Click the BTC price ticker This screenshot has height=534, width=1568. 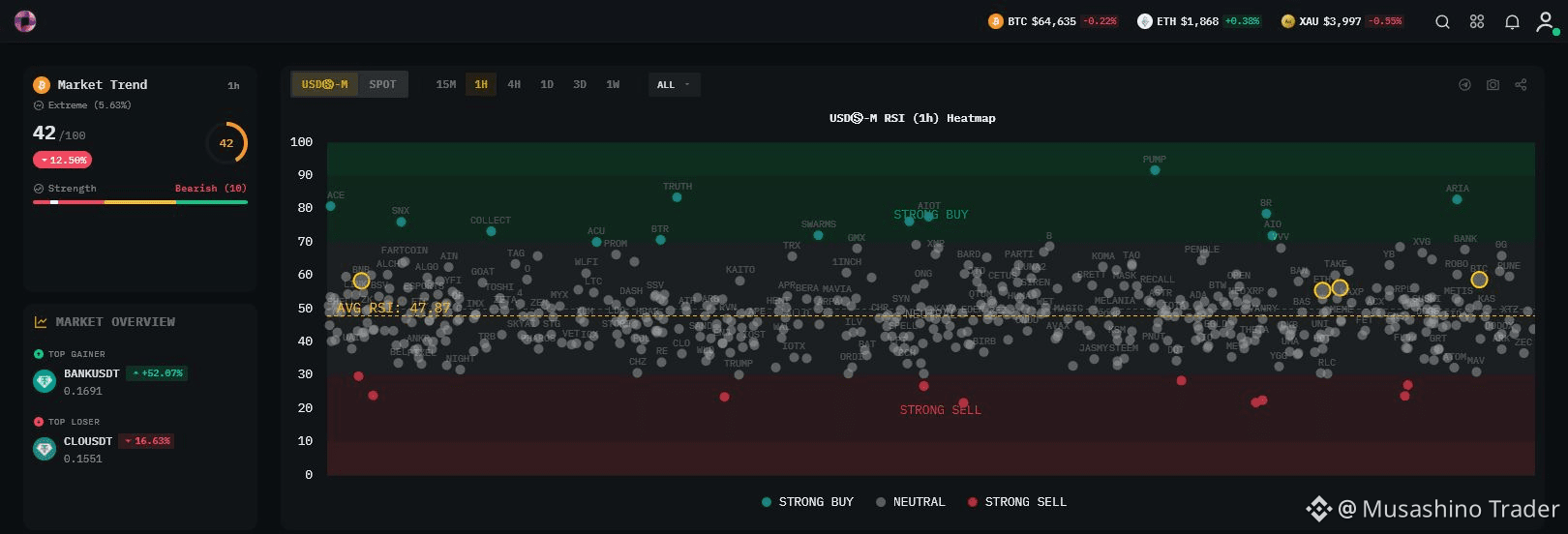click(1052, 21)
